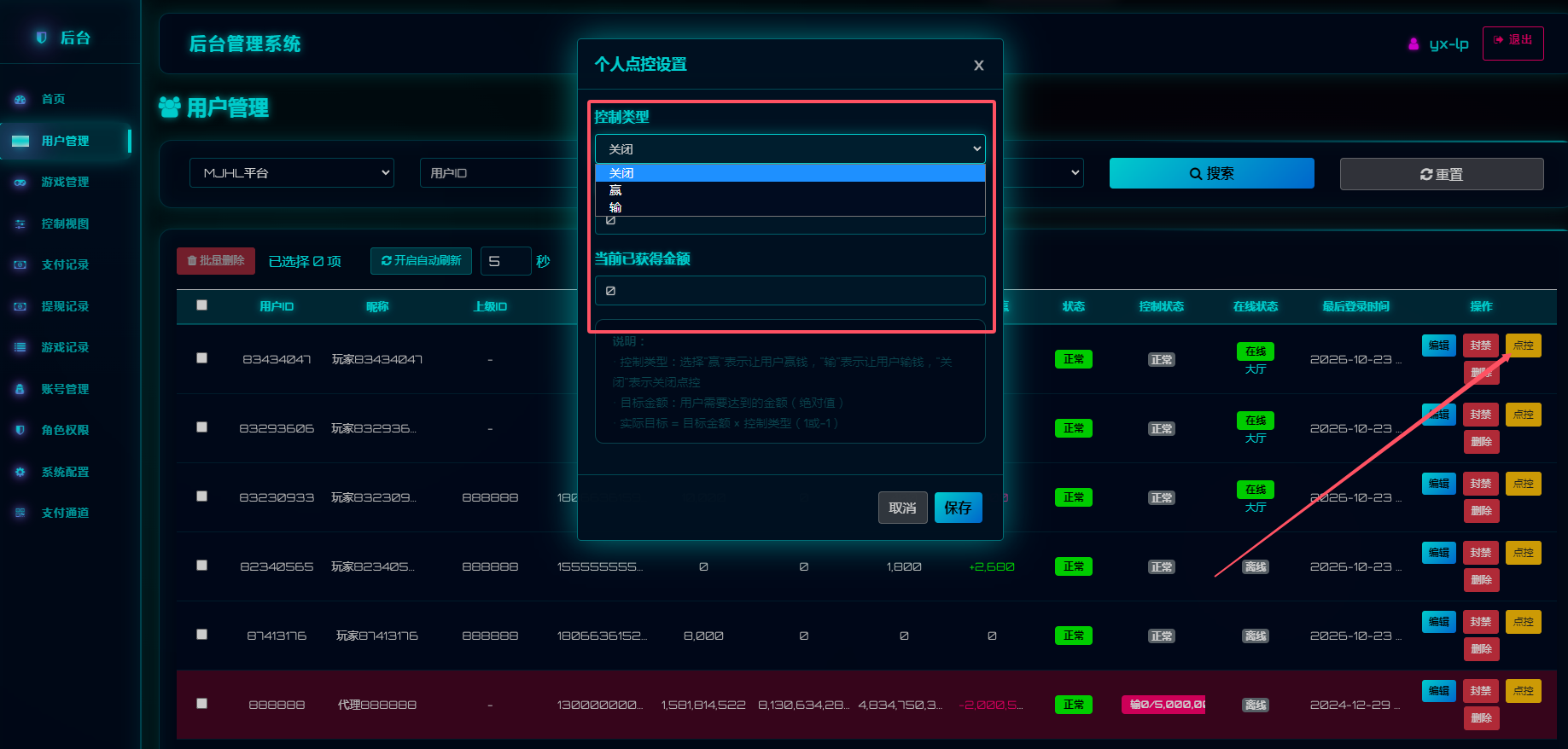1568x749 pixels.
Task: Collapse the 控制类型 dropdown showing 关闭
Action: (790, 149)
